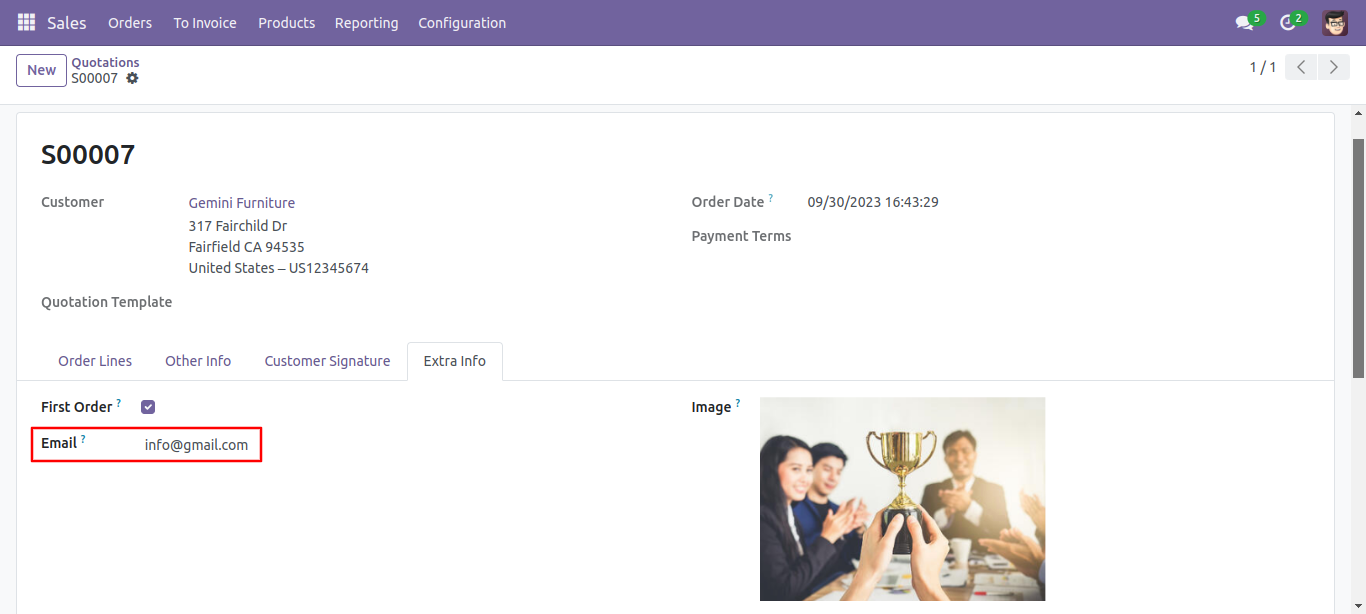Click the Customer field label
This screenshot has height=614, width=1366.
[72, 202]
